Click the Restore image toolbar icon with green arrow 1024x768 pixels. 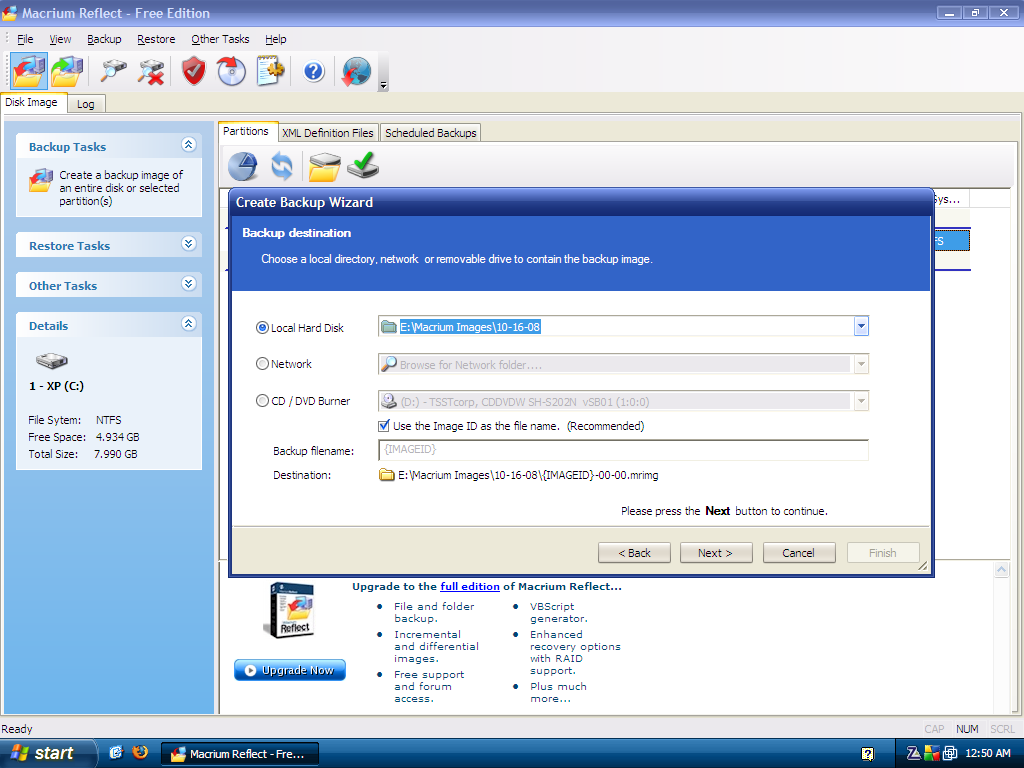pos(67,71)
